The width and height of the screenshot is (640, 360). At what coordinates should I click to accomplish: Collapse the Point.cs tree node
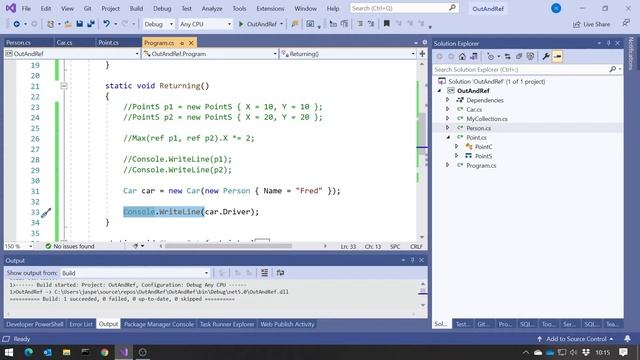click(x=448, y=137)
